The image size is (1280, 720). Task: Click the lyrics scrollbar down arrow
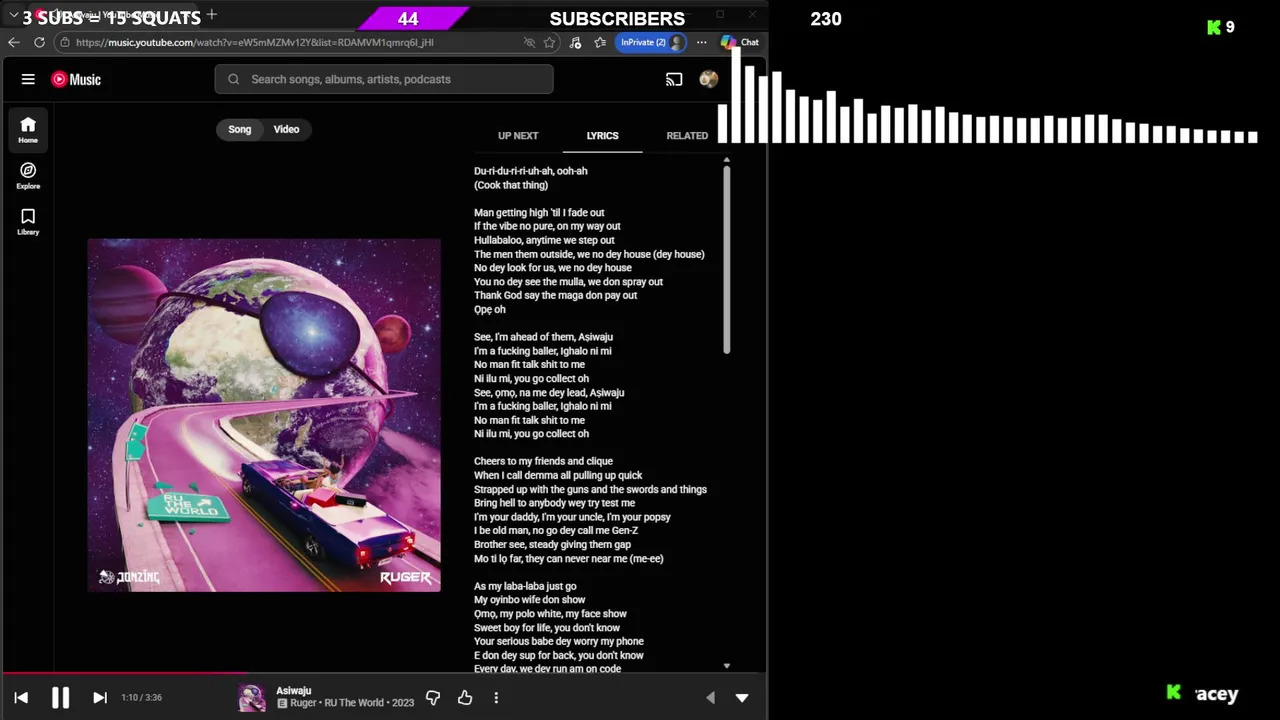(727, 666)
